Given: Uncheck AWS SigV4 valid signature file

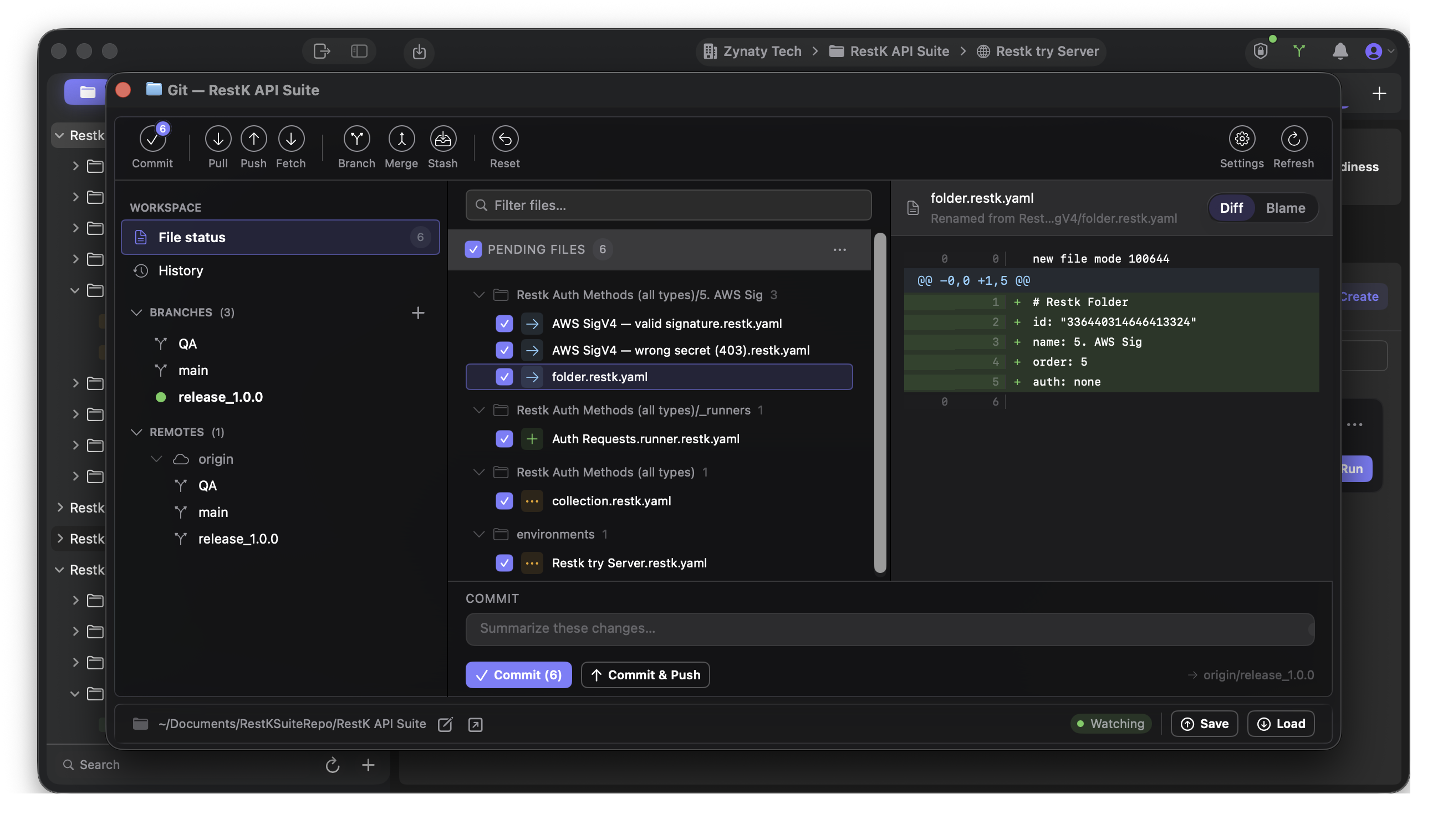Looking at the screenshot, I should pos(504,323).
